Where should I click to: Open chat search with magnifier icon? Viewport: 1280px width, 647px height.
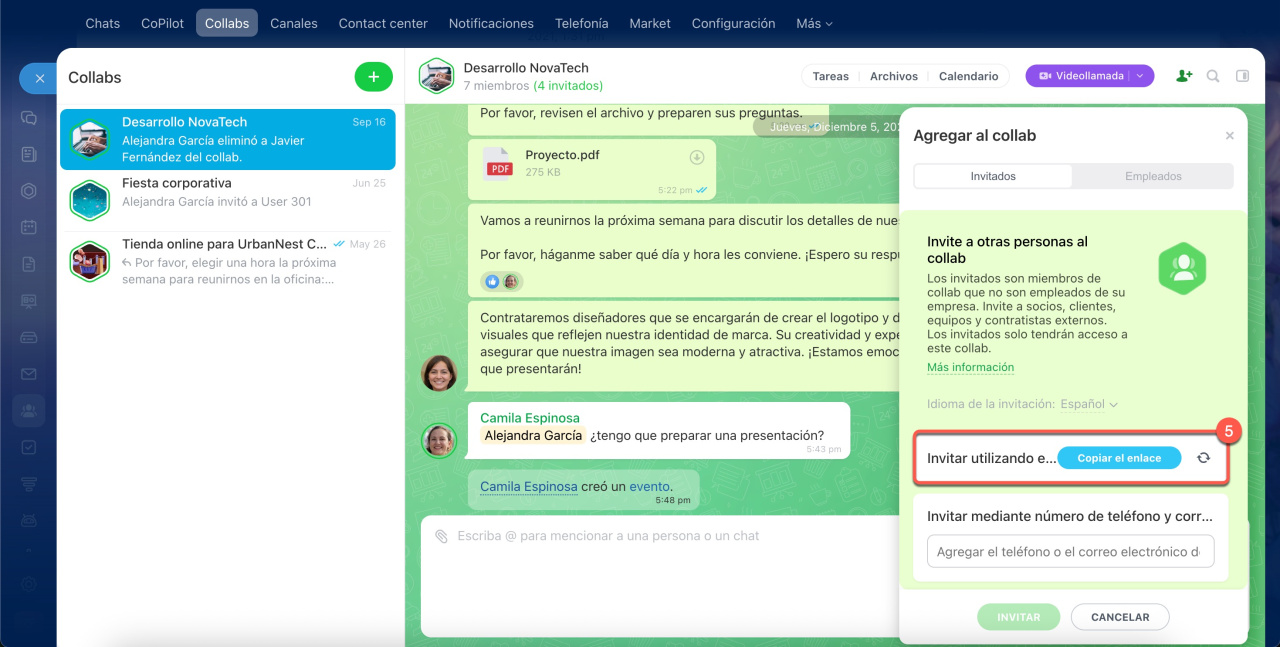[1213, 76]
